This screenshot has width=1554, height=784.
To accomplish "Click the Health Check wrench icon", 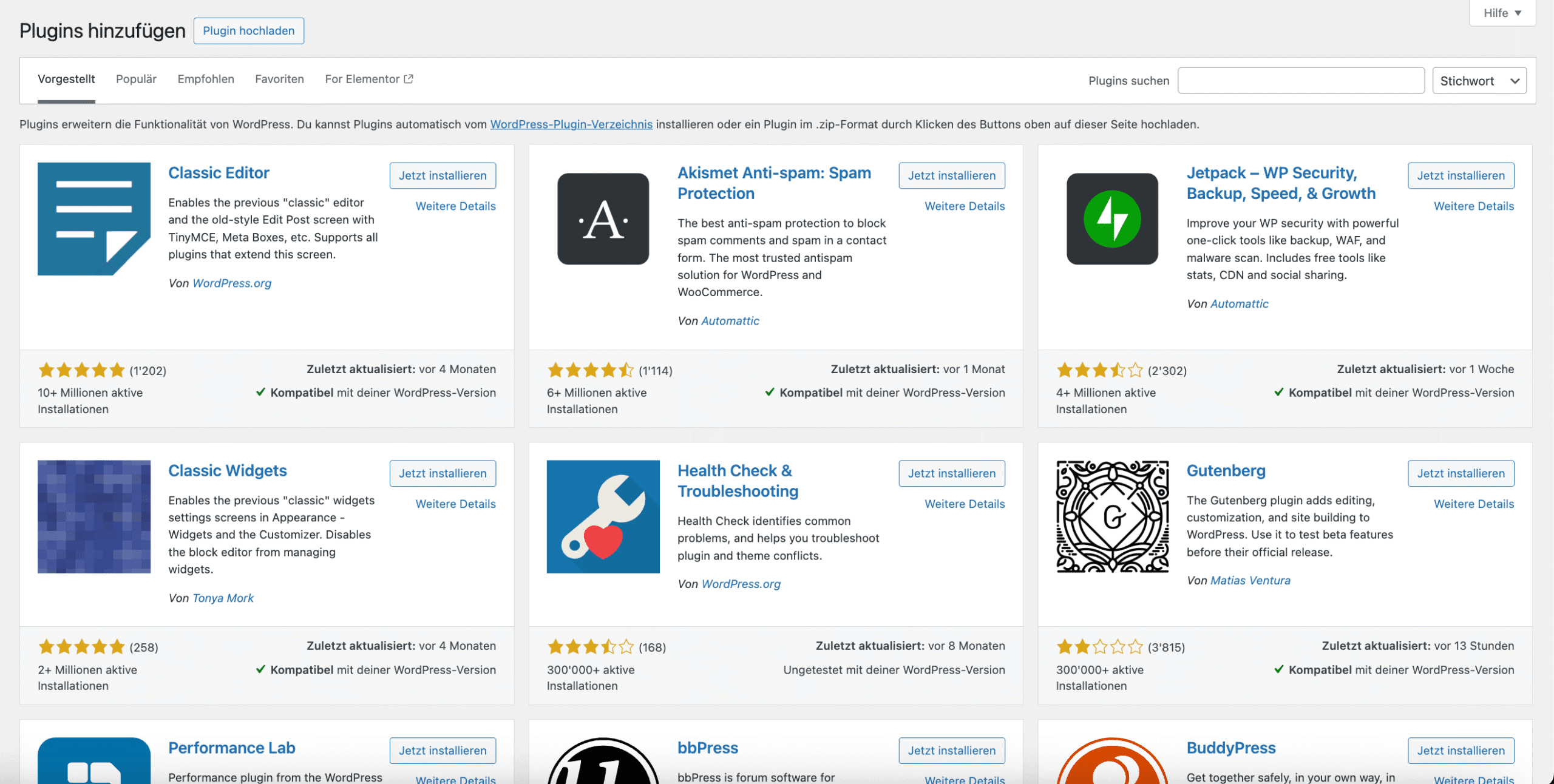I will [603, 516].
